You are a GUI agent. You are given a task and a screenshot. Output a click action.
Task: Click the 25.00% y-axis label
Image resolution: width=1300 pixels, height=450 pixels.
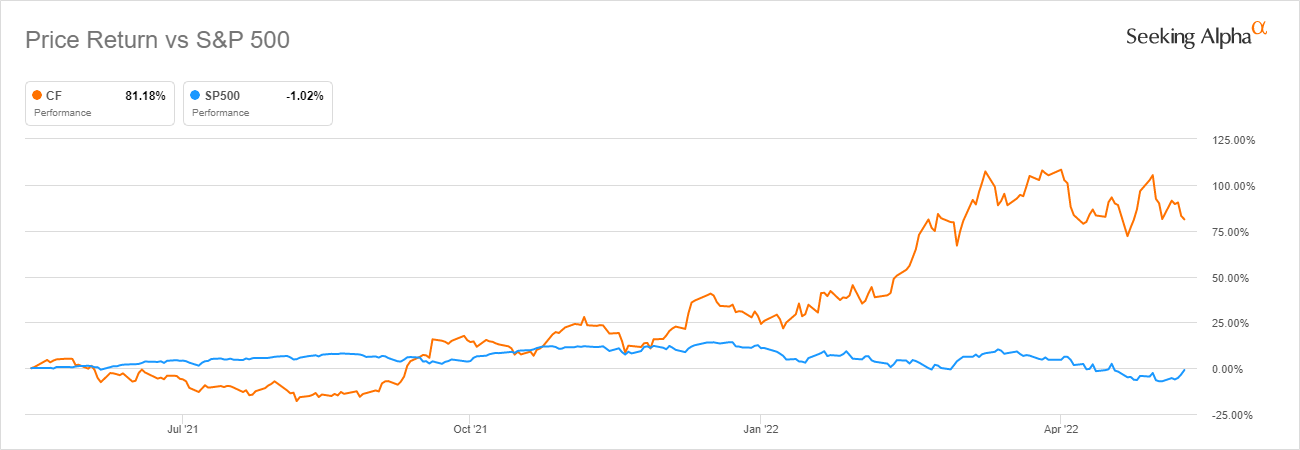coord(1236,323)
